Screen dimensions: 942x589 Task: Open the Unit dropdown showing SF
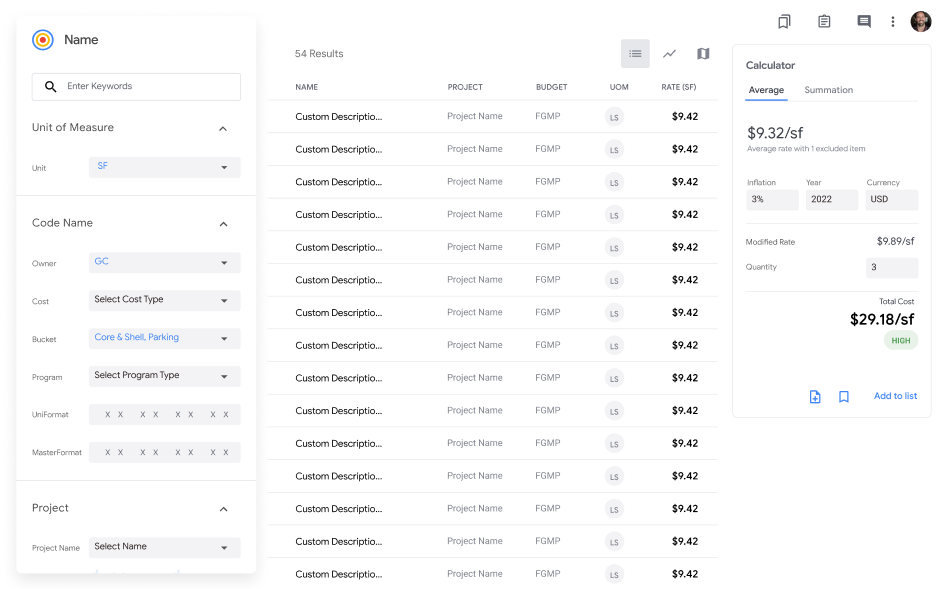(165, 167)
